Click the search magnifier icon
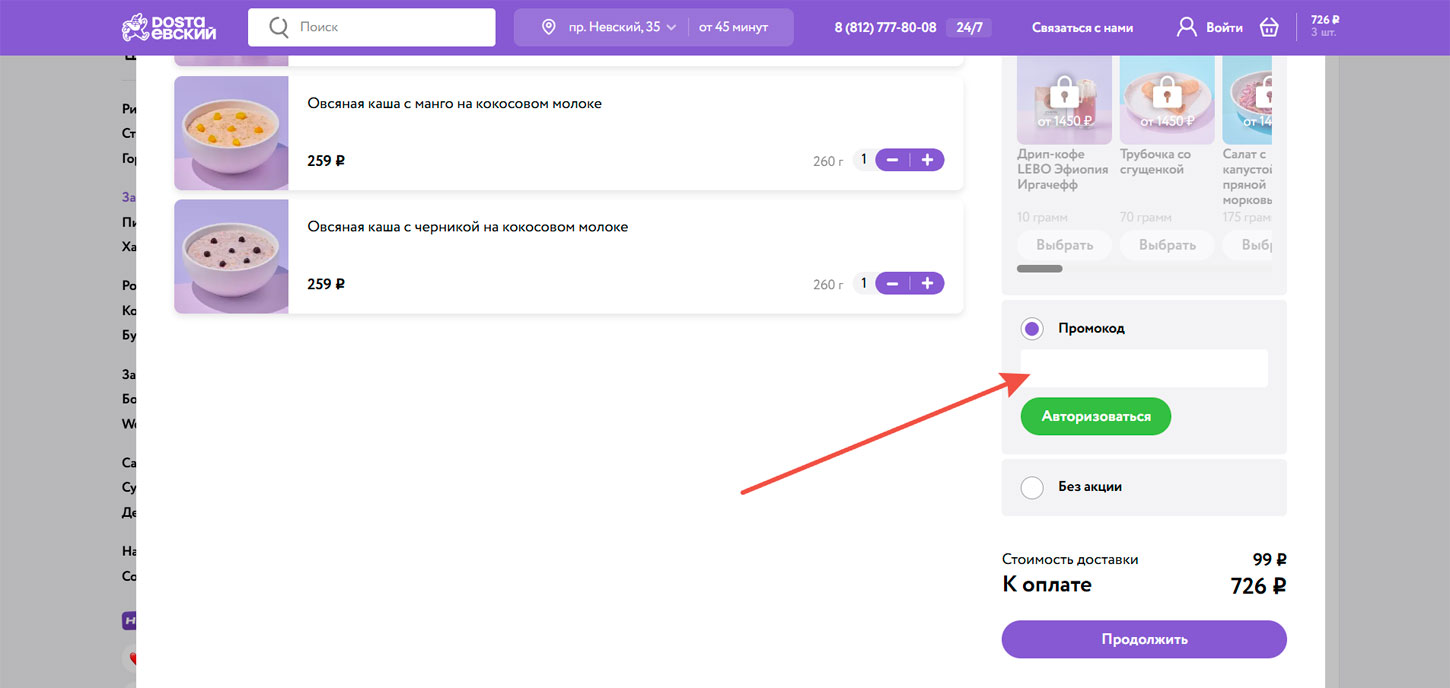 (x=280, y=27)
